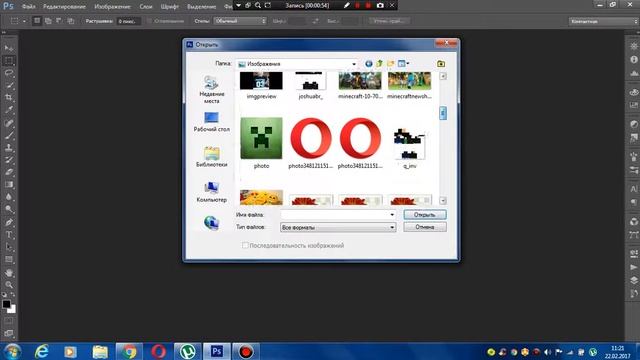640x360 pixels.
Task: Click the foreground color swatch
Action: coord(6,304)
